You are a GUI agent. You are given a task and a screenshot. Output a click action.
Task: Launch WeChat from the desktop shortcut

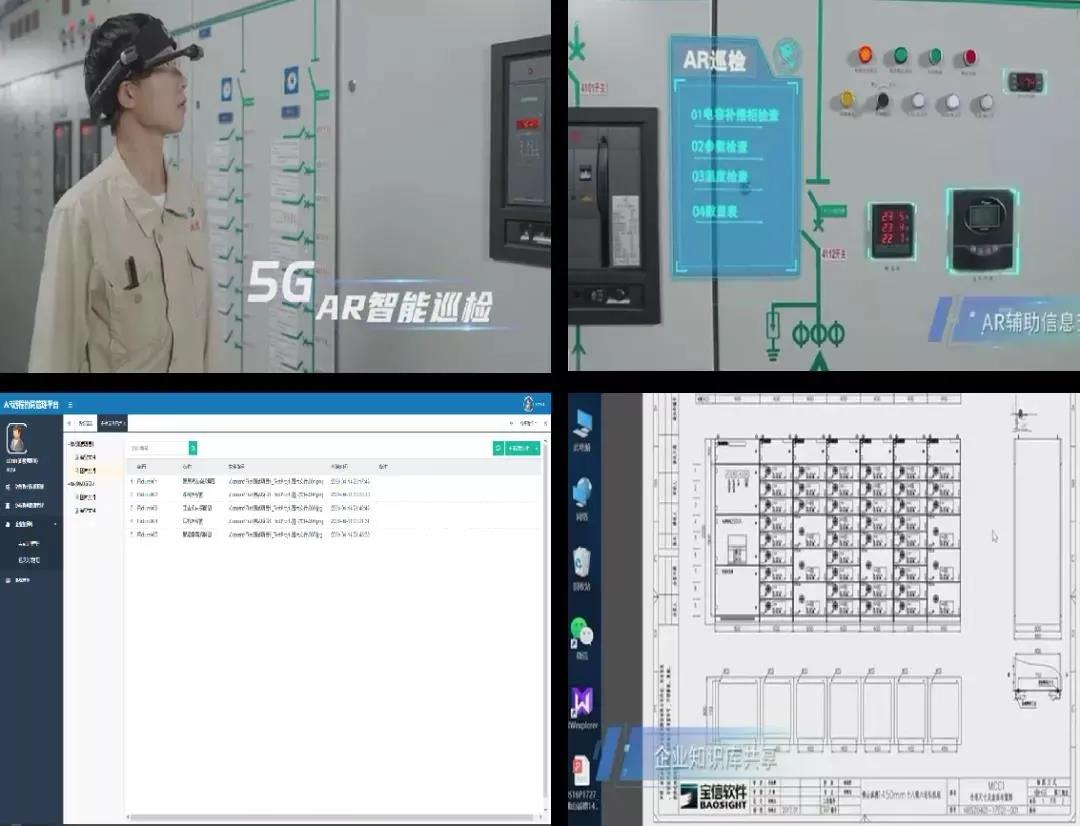[582, 633]
